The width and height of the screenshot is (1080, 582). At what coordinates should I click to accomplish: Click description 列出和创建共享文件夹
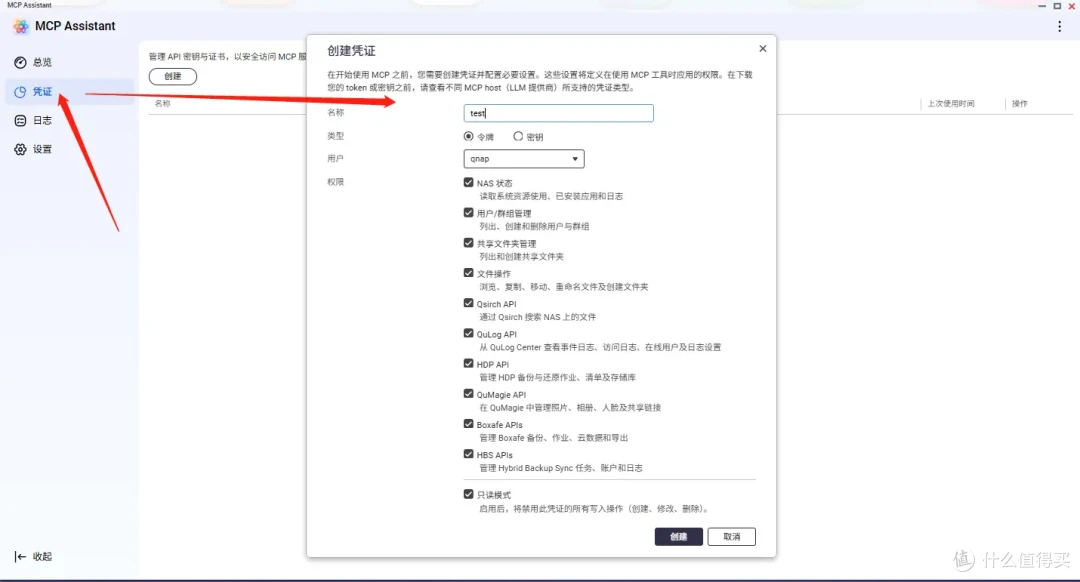[521, 257]
